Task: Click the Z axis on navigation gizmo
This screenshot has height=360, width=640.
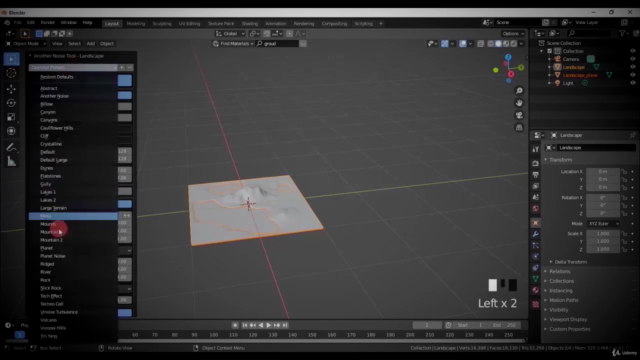Action: 508,58
